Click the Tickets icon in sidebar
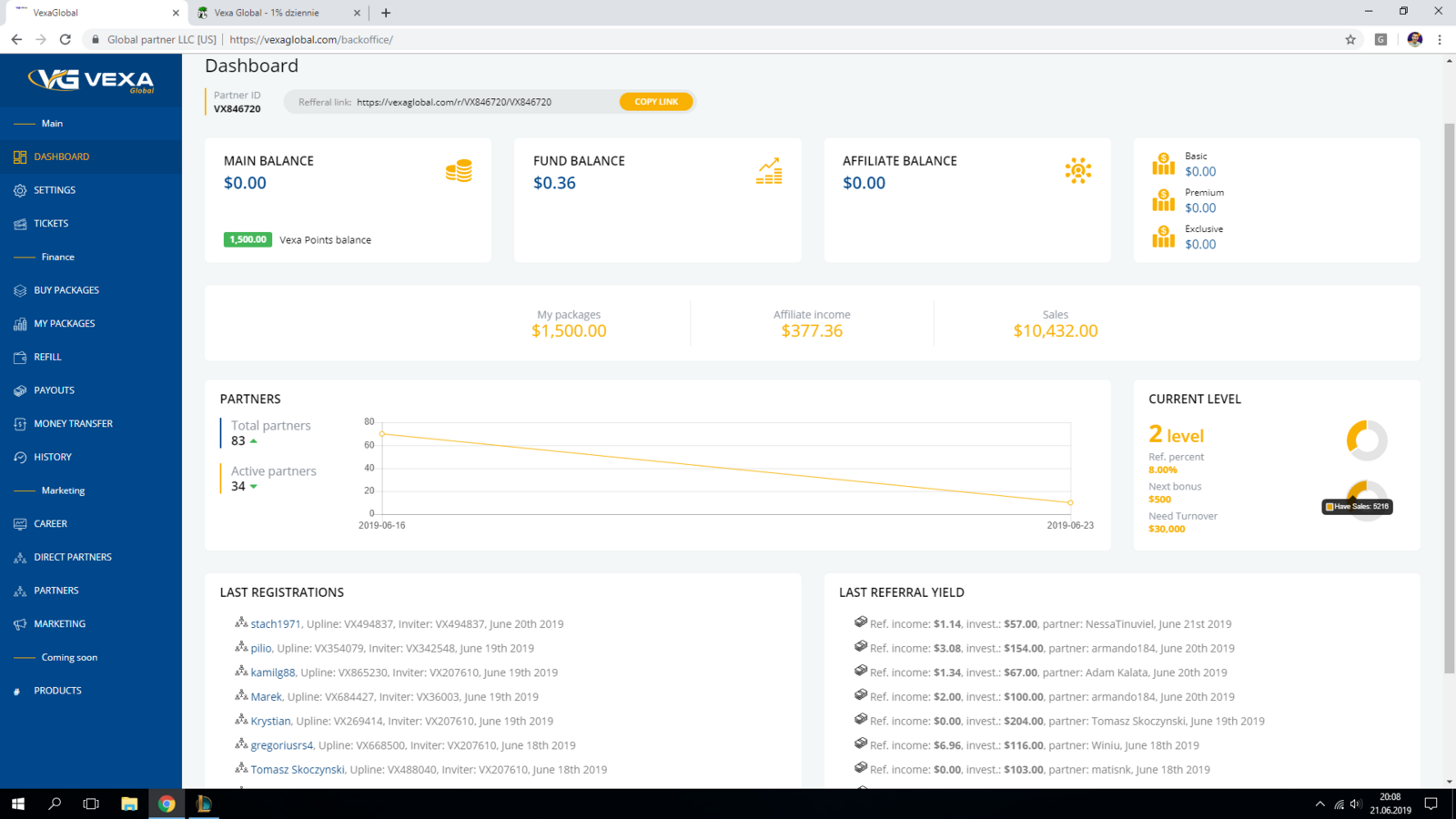1456x819 pixels. [20, 224]
